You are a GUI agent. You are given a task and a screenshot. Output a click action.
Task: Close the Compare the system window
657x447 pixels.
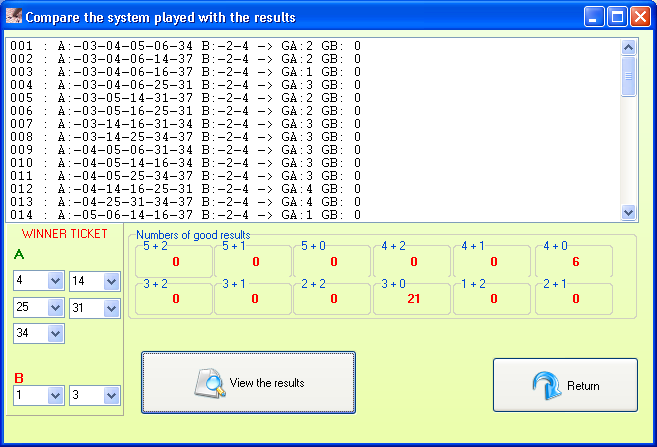click(x=640, y=17)
